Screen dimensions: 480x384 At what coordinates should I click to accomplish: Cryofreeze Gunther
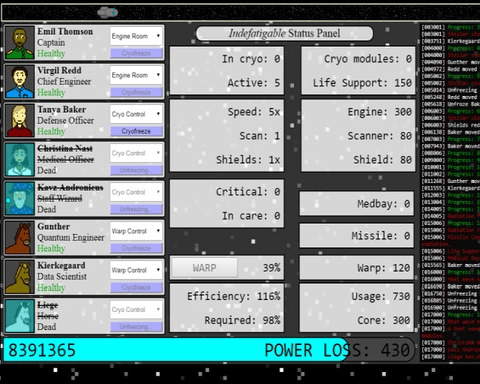(x=136, y=248)
